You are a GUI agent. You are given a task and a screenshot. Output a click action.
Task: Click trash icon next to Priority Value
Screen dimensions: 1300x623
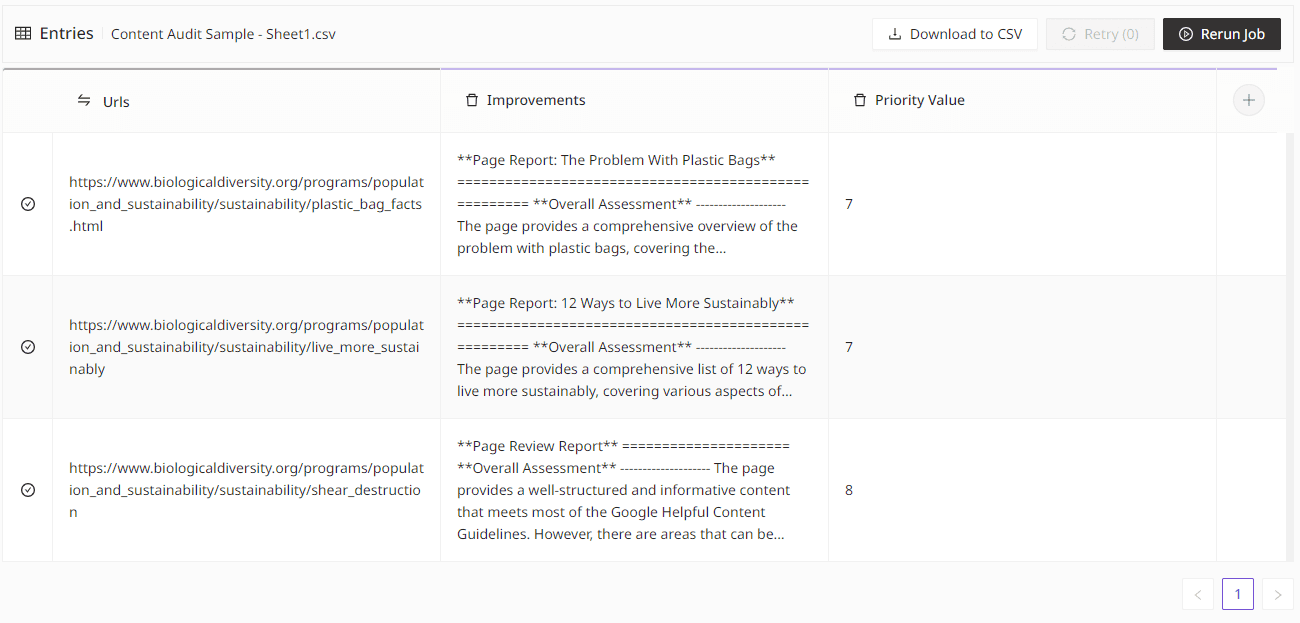click(x=859, y=101)
